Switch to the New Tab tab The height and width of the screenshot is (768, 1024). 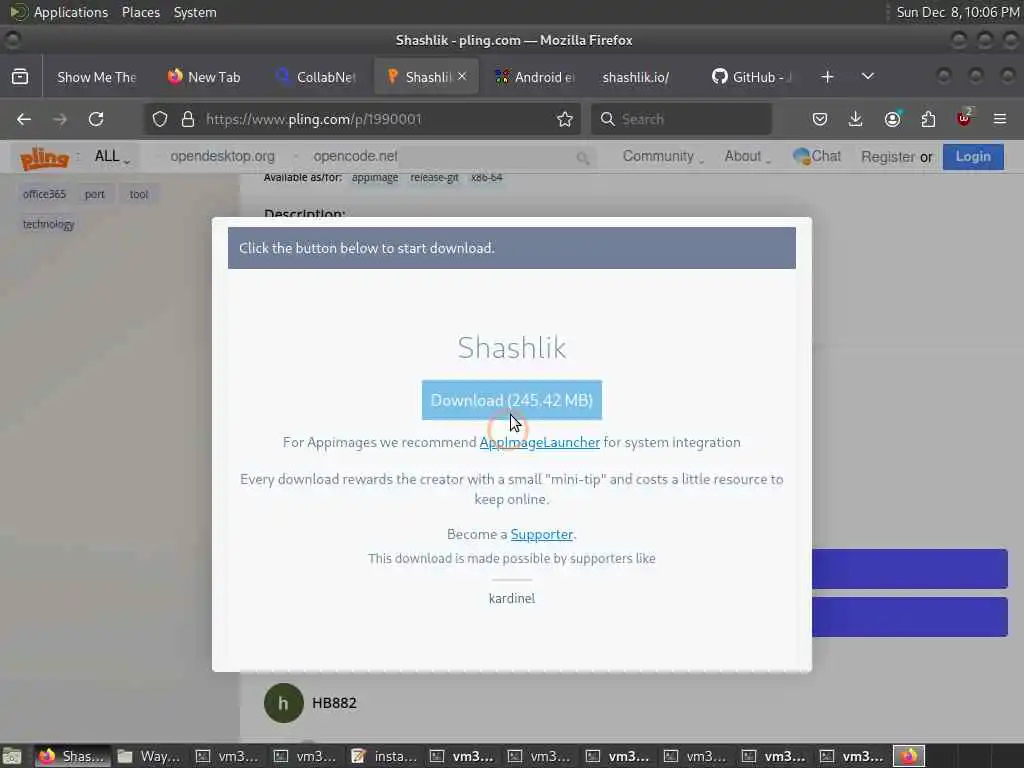[x=204, y=77]
